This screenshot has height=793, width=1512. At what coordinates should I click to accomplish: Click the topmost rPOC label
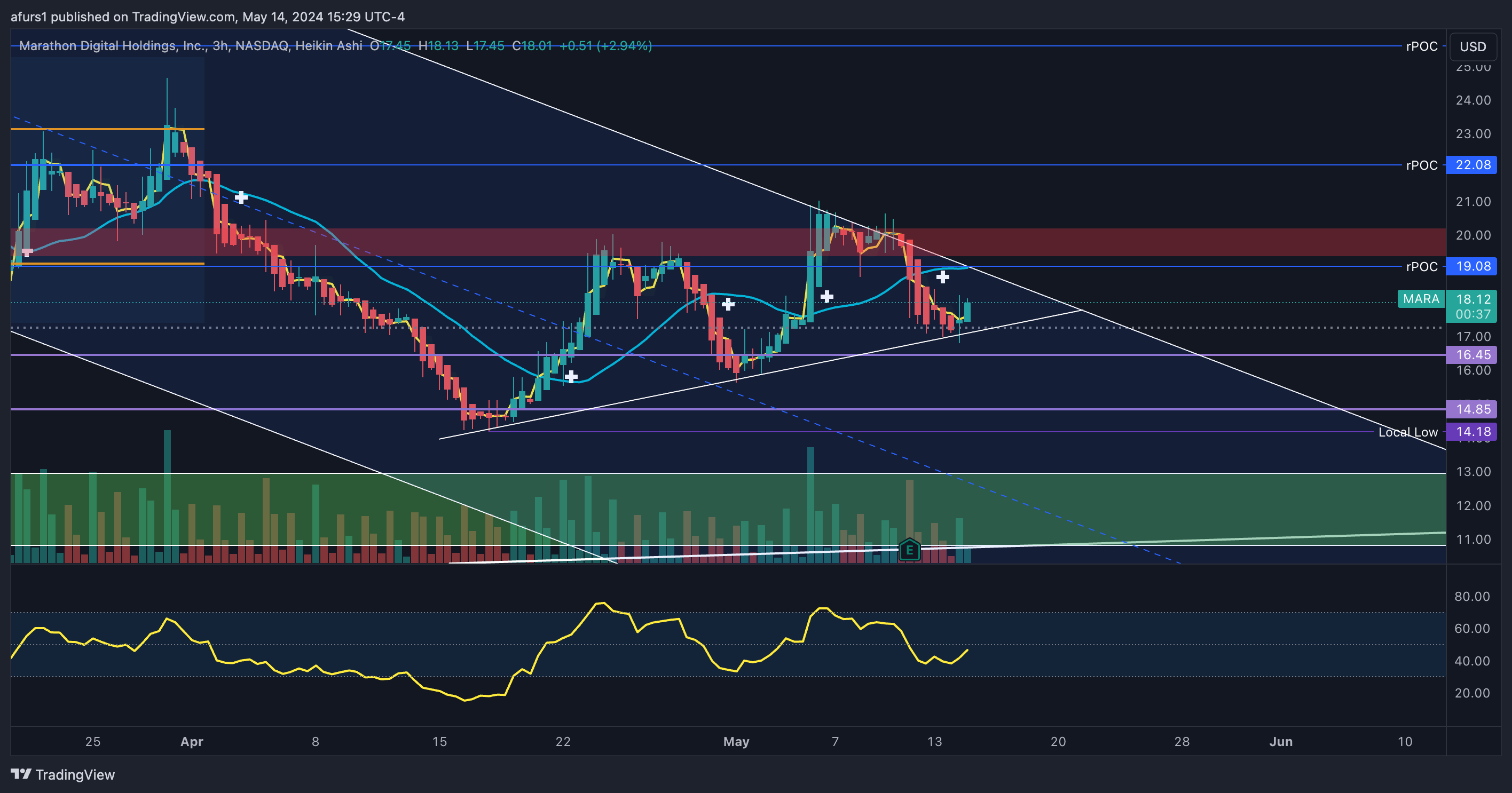(x=1422, y=46)
